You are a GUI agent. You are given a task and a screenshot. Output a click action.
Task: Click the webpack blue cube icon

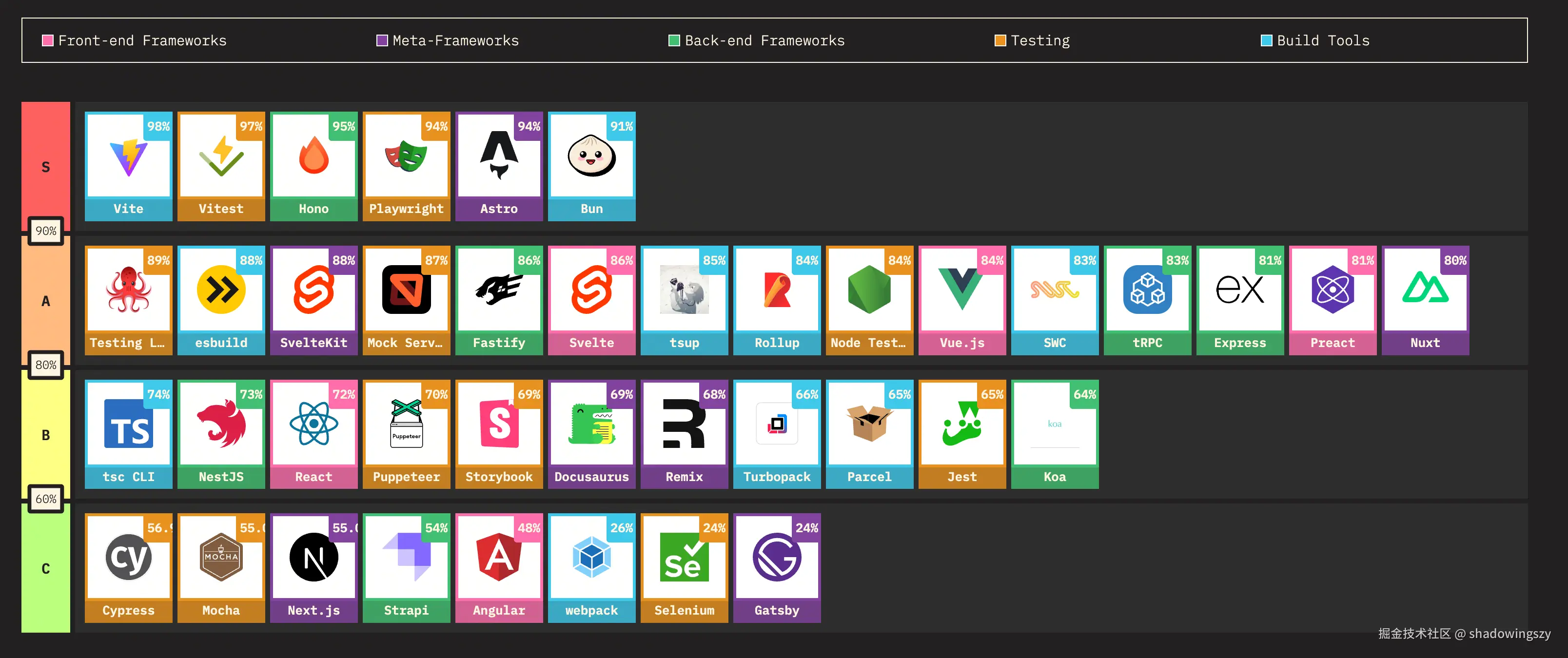point(591,558)
